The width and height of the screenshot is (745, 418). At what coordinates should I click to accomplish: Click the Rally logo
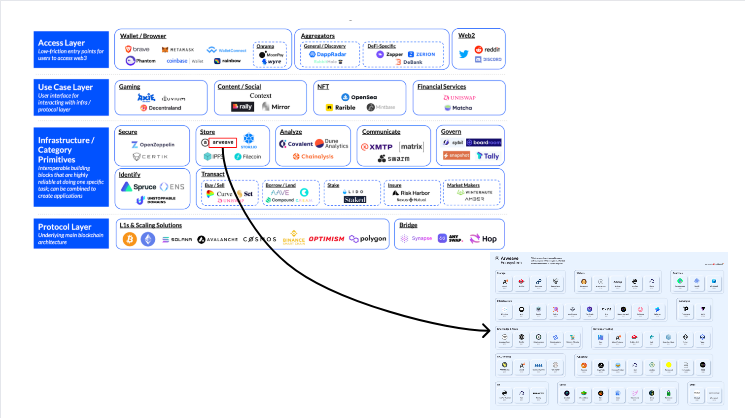click(242, 107)
